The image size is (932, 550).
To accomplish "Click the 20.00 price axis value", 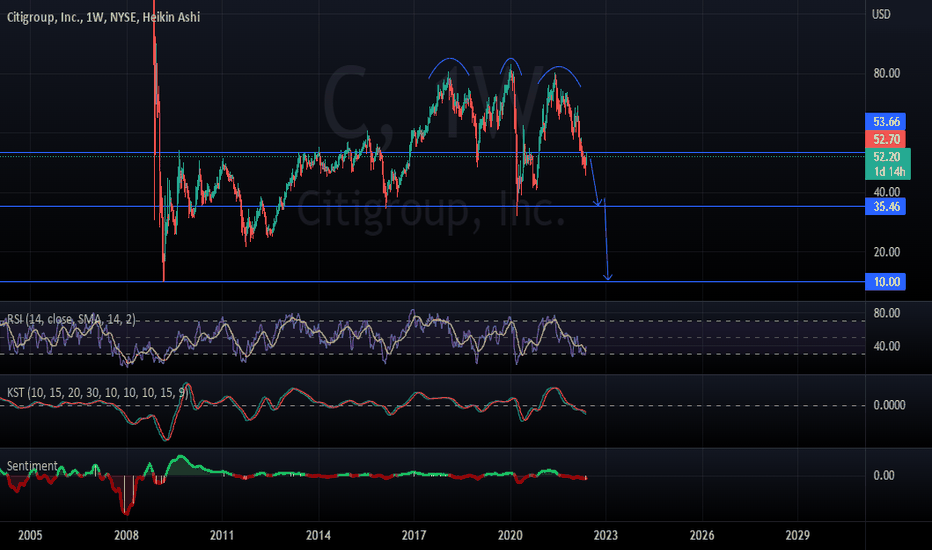I will 886,252.
